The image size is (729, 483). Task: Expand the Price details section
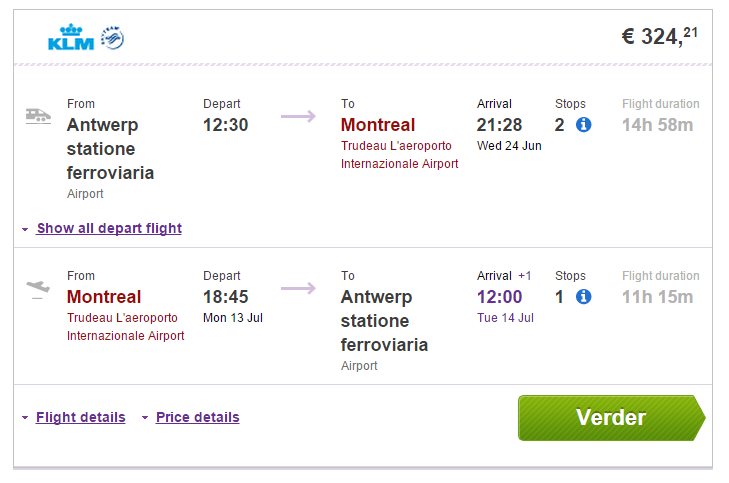pyautogui.click(x=198, y=417)
